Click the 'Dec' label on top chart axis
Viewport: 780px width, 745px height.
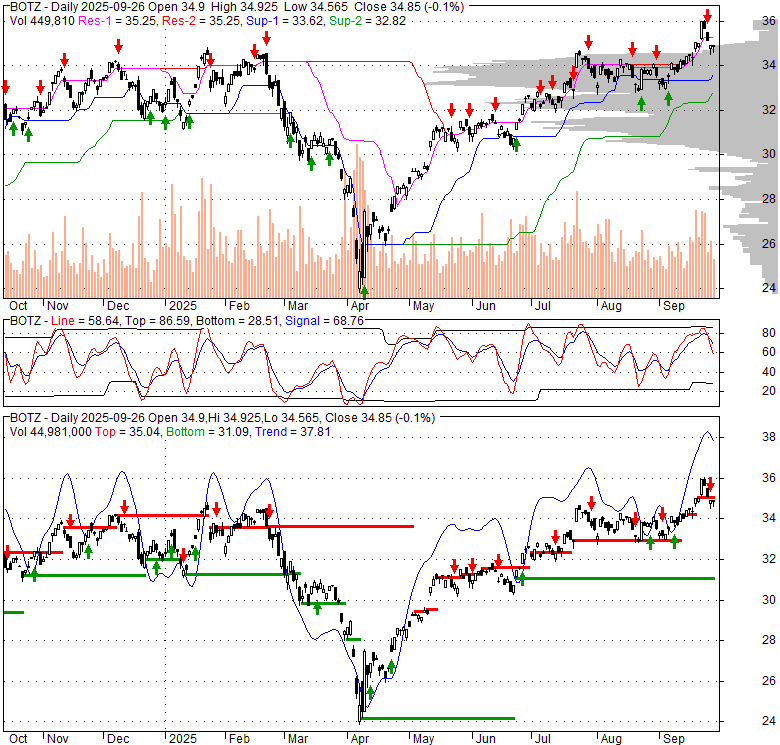118,306
